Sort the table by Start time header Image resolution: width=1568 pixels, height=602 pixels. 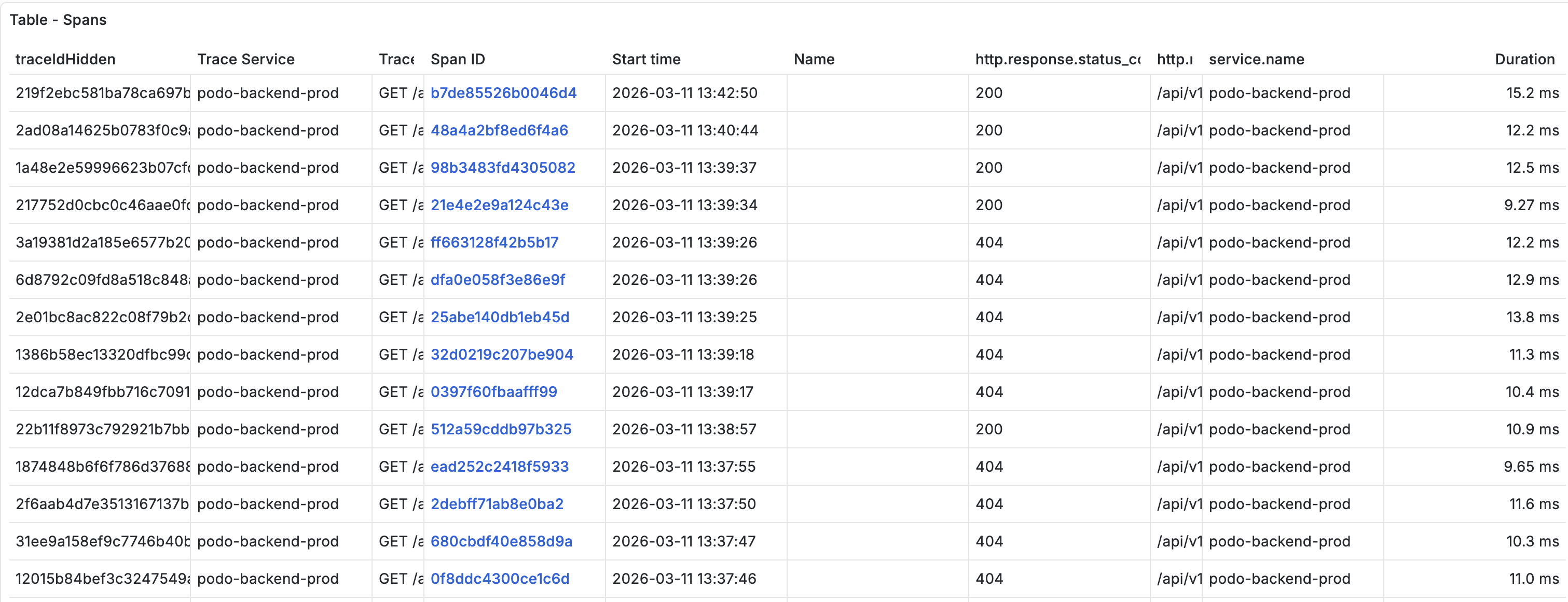pyautogui.click(x=647, y=59)
